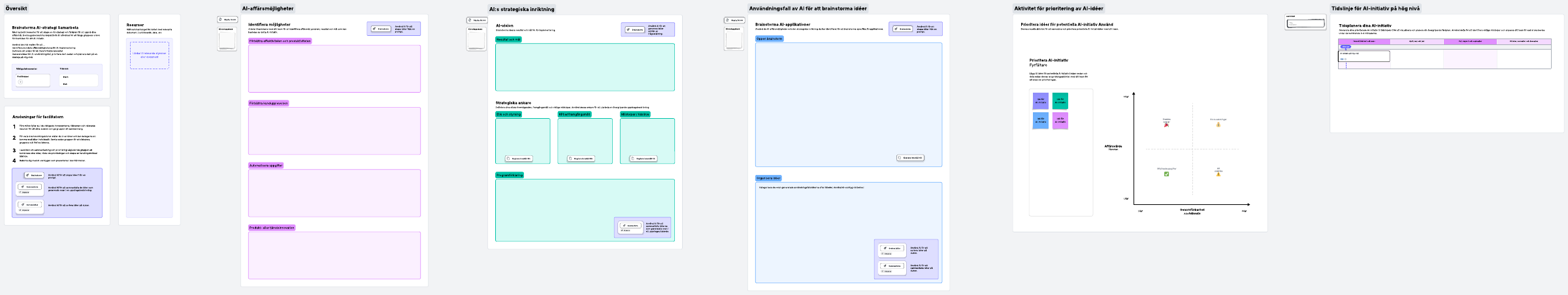Click the 'Automatisera uppgifter' section label

click(x=266, y=166)
